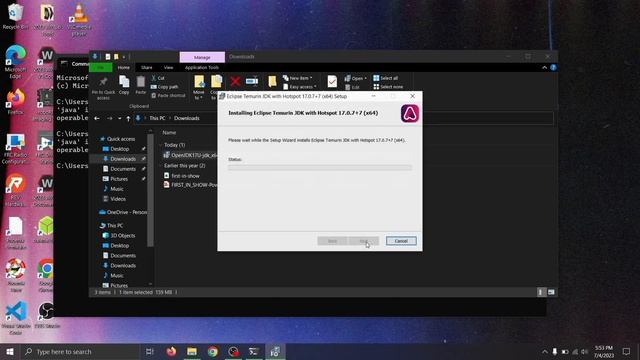Click Select all in the ribbon
Screen dimensions: 640x360
(x=385, y=78)
